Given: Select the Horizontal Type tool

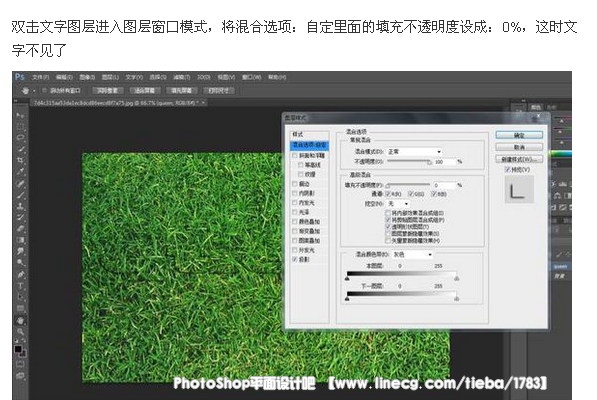Looking at the screenshot, I should 20,285.
